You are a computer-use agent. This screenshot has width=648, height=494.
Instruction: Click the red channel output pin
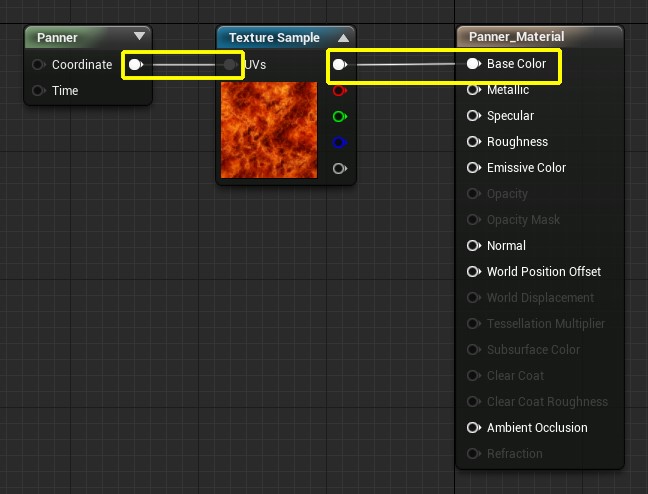click(340, 91)
